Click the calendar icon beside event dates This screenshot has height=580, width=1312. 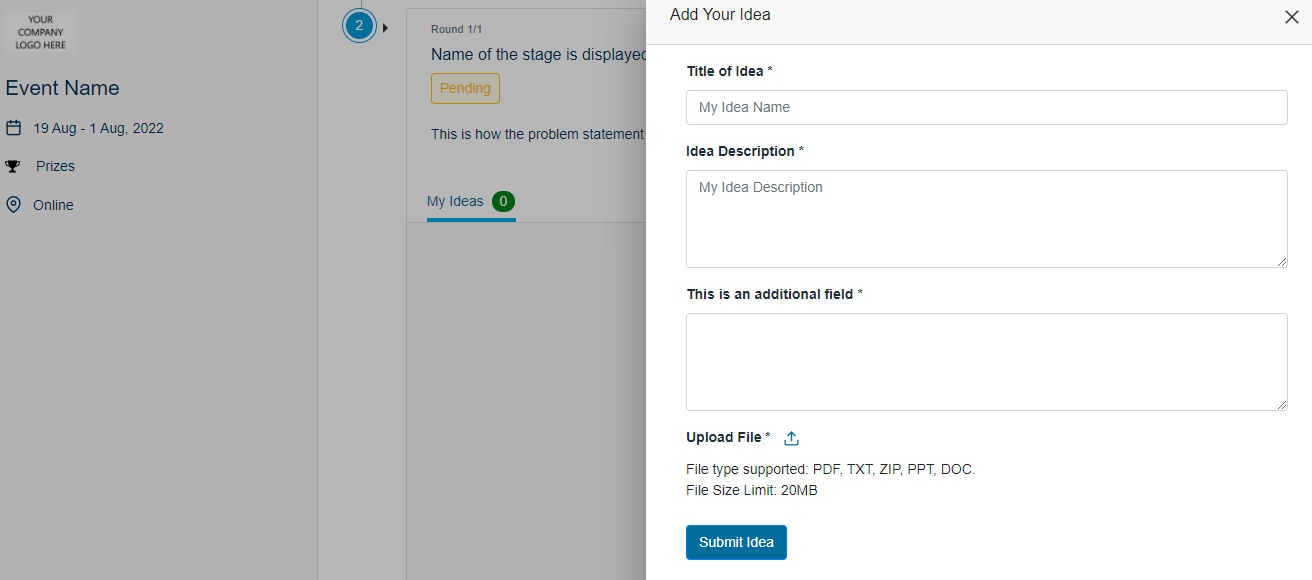[x=13, y=128]
